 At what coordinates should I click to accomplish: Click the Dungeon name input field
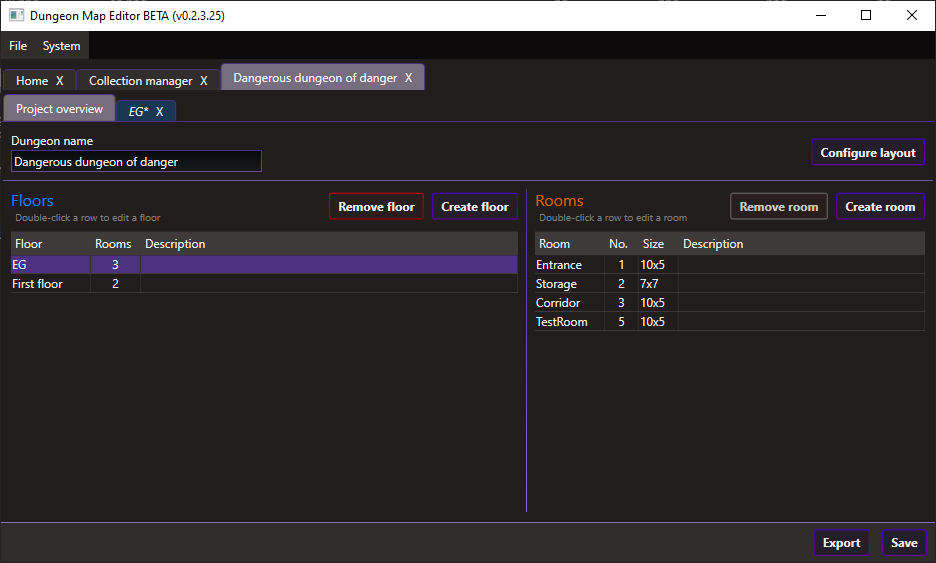[136, 161]
